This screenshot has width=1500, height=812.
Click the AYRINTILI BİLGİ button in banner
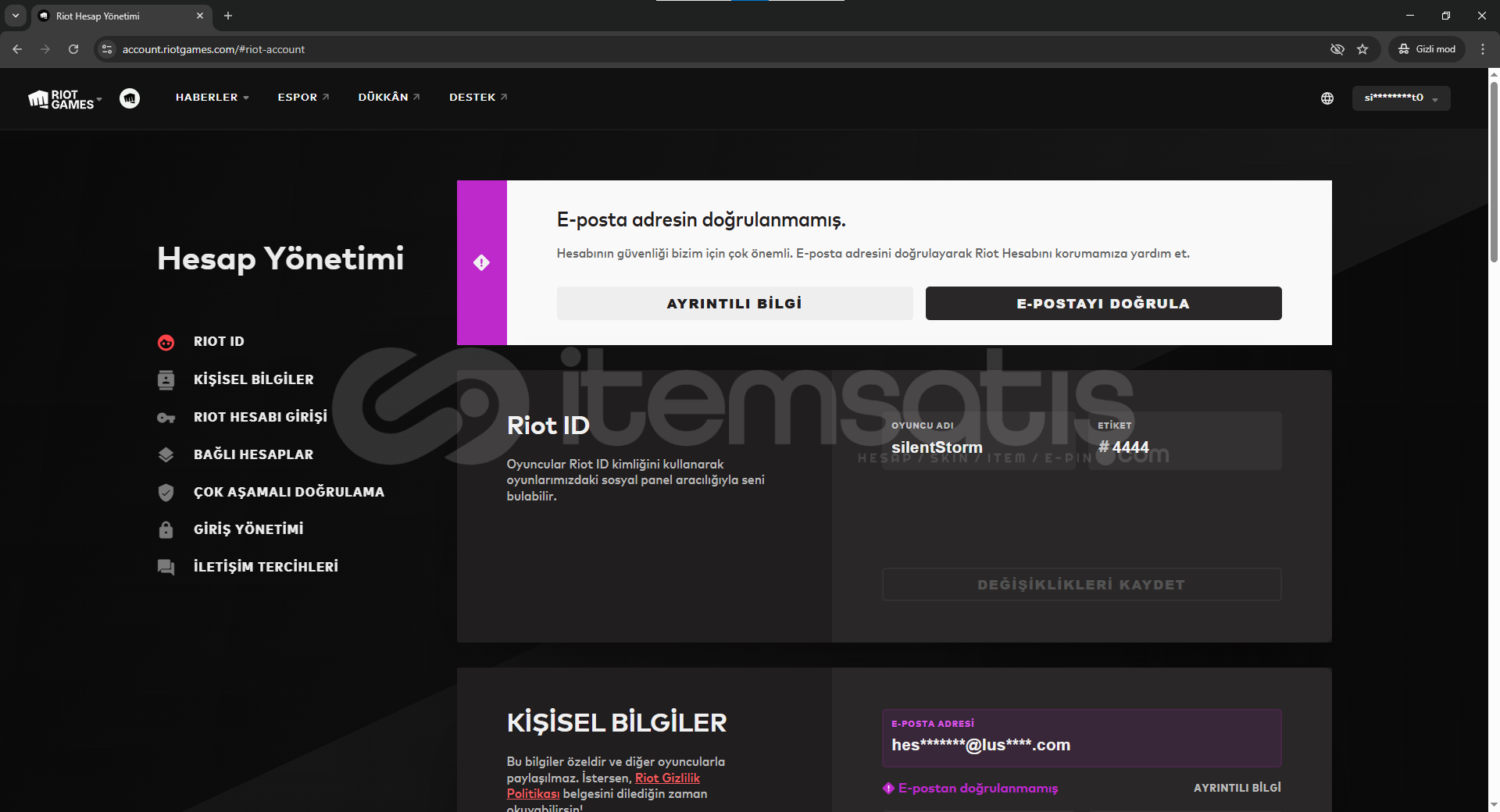pos(734,304)
